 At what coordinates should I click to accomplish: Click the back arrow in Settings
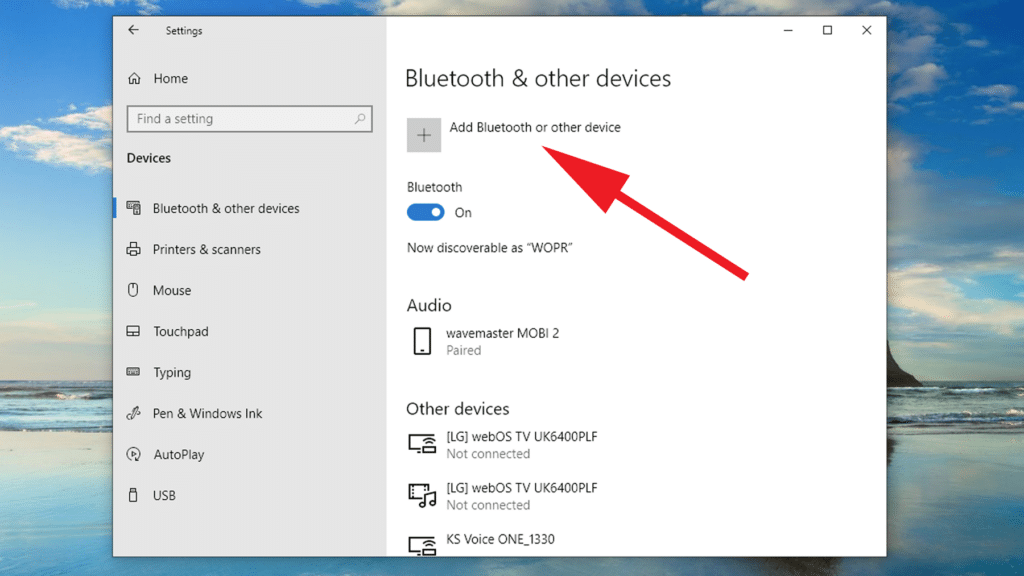(133, 30)
